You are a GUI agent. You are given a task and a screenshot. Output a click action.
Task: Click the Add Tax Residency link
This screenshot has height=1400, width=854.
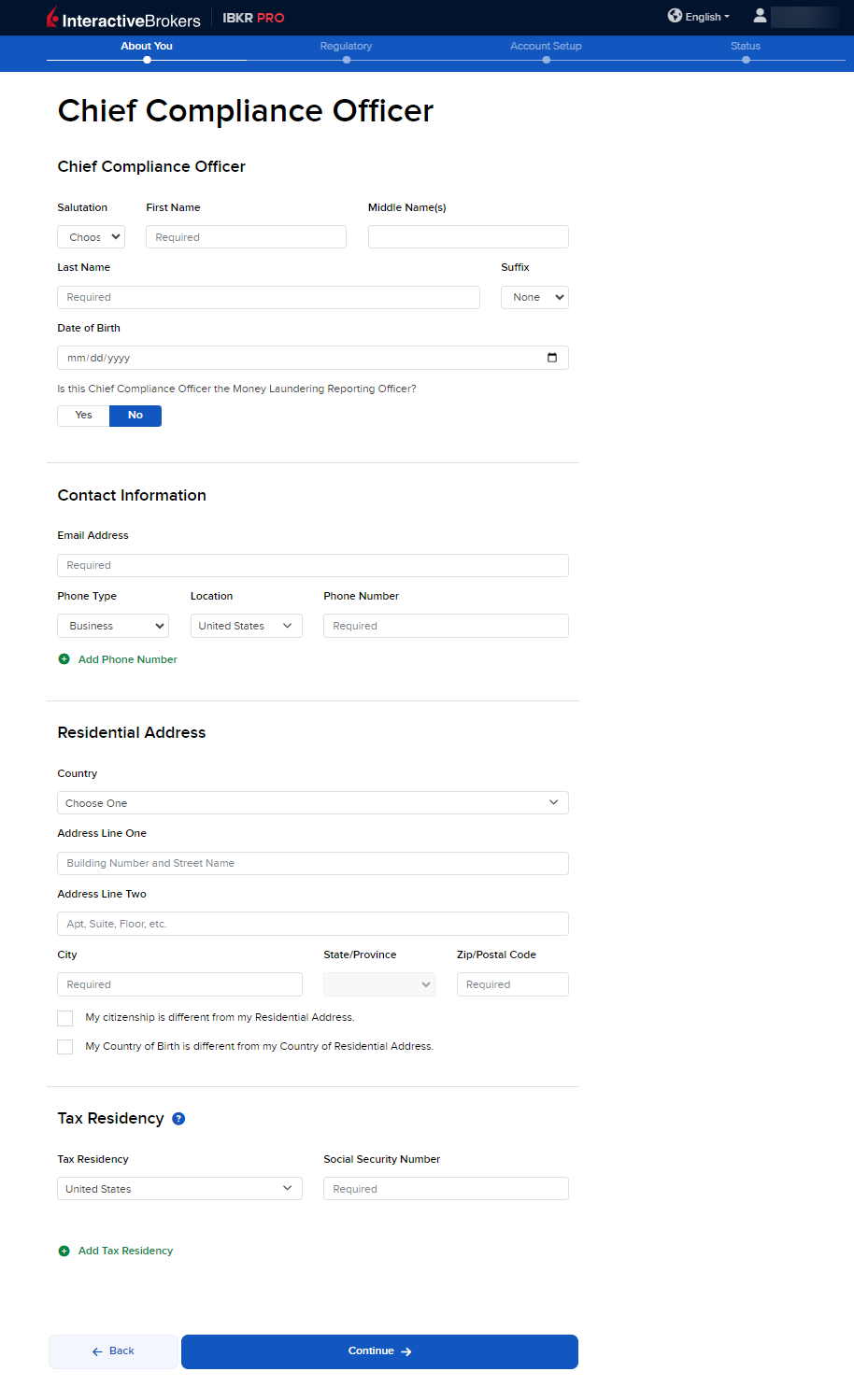click(x=125, y=1251)
